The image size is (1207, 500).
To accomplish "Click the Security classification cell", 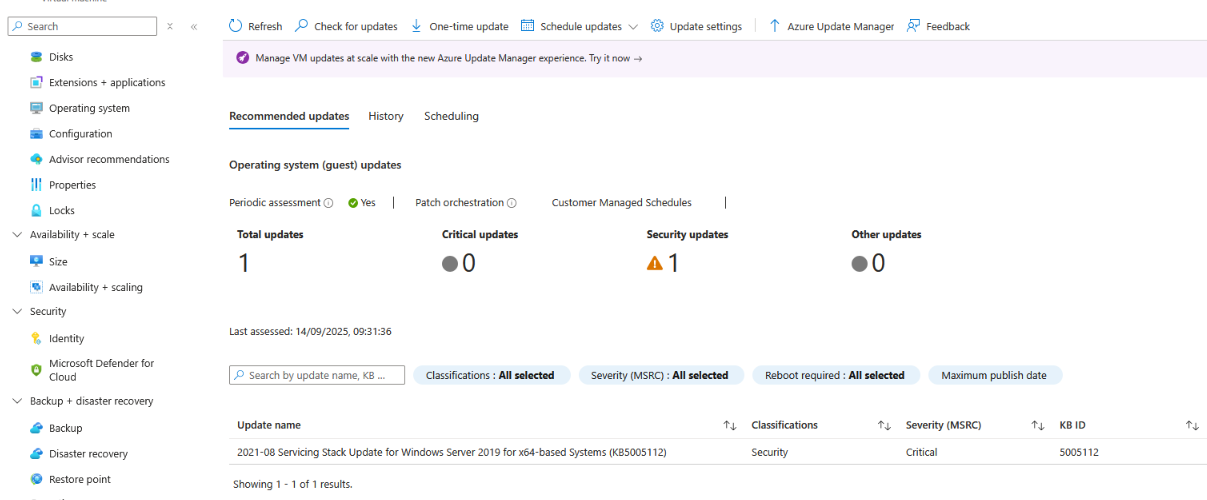I will 769,453.
